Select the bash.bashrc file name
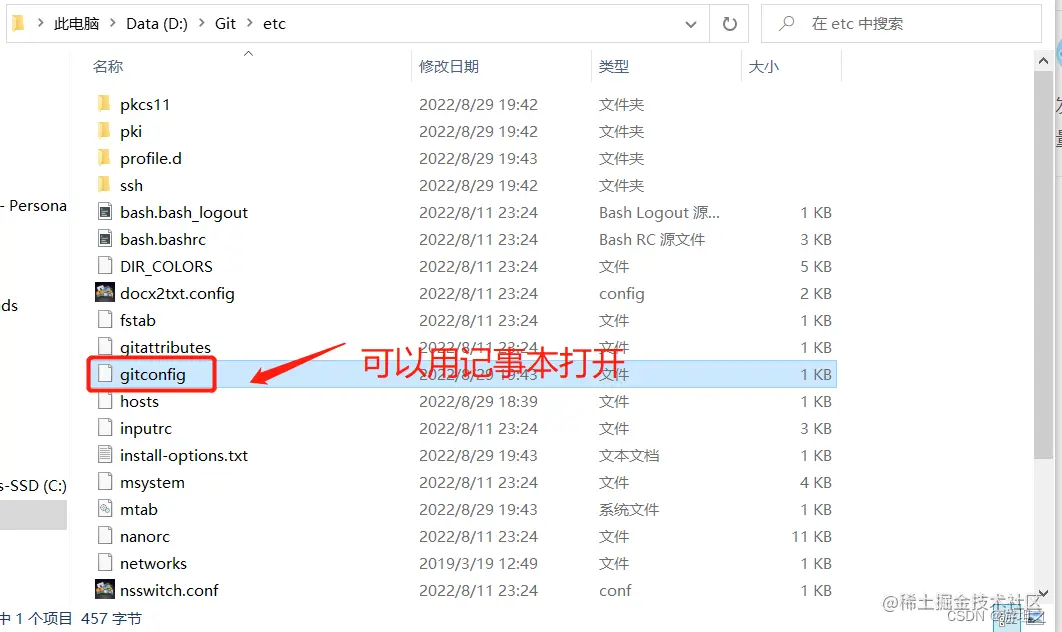1062x632 pixels. pos(163,239)
